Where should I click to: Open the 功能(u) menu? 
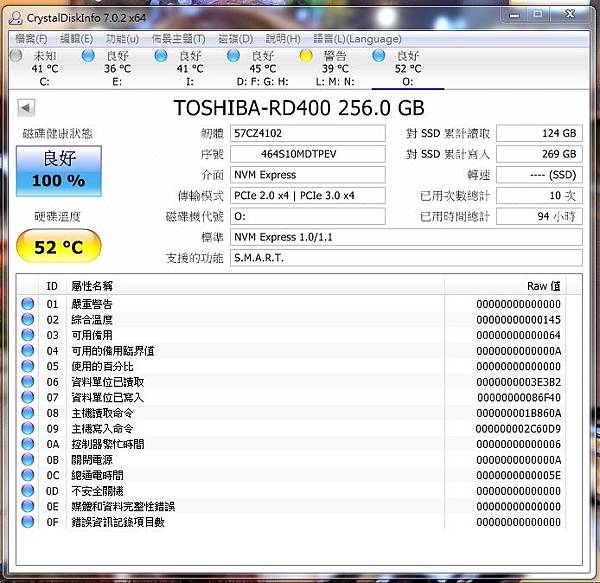[122, 39]
